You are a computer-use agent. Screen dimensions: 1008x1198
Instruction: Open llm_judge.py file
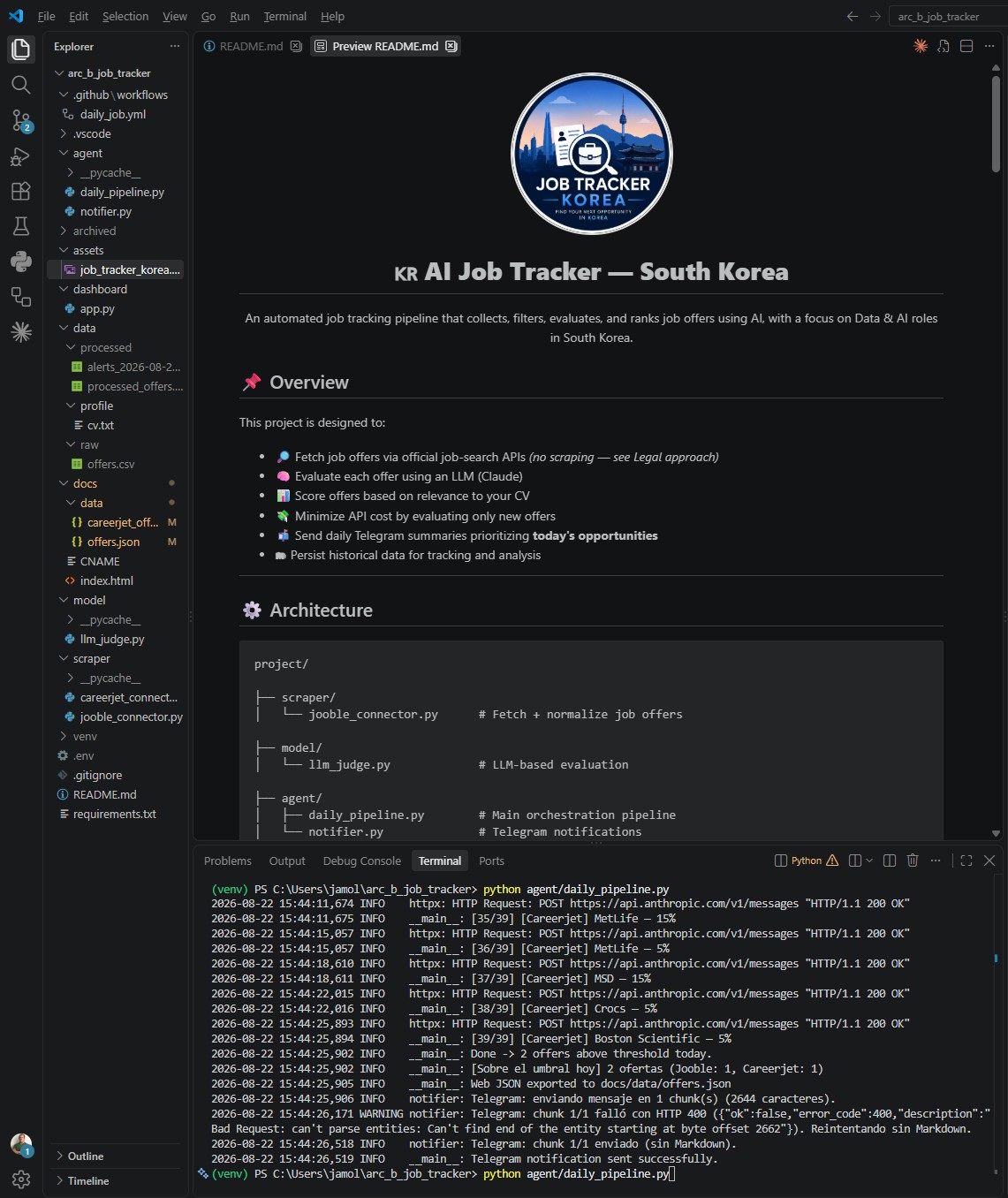point(112,639)
